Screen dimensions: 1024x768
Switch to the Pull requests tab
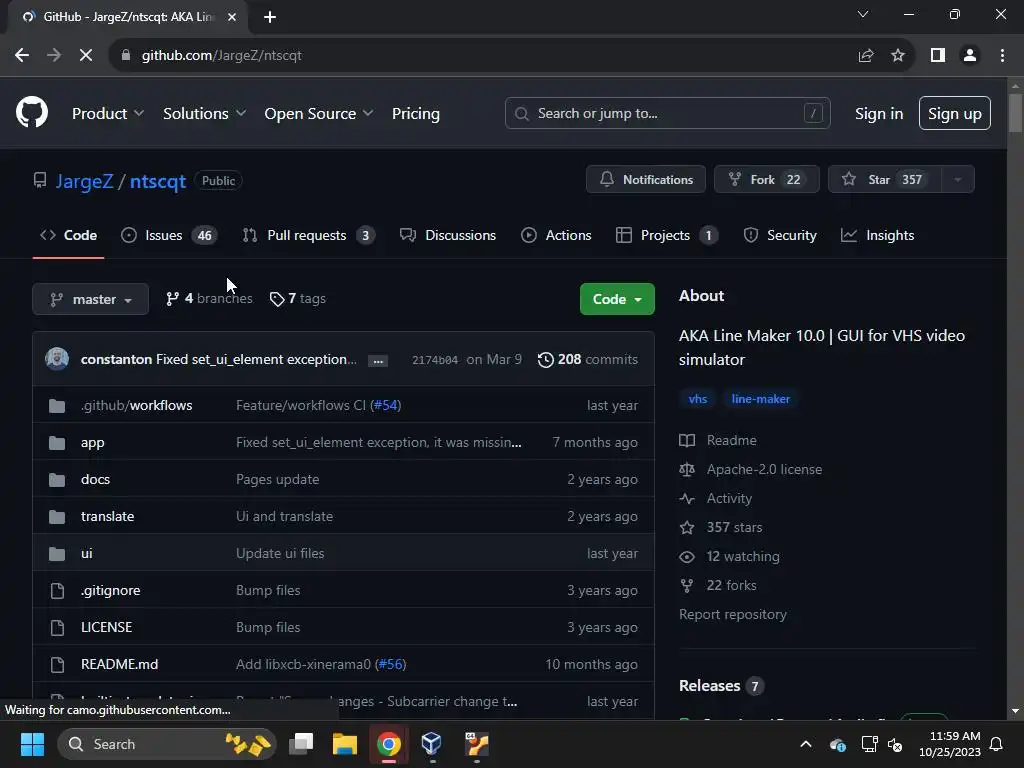[x=309, y=235]
